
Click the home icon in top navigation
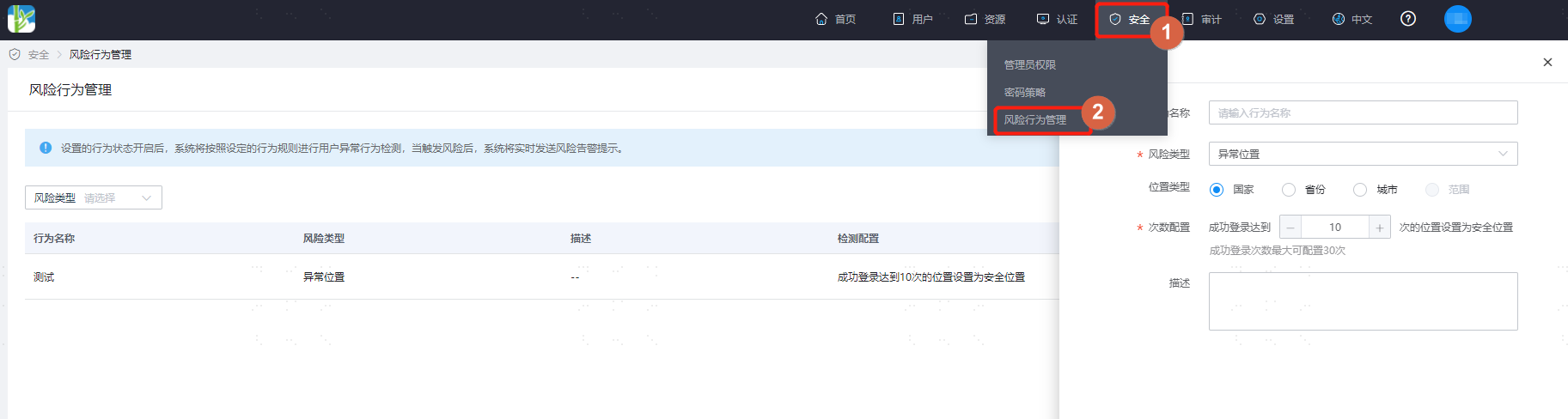click(821, 19)
